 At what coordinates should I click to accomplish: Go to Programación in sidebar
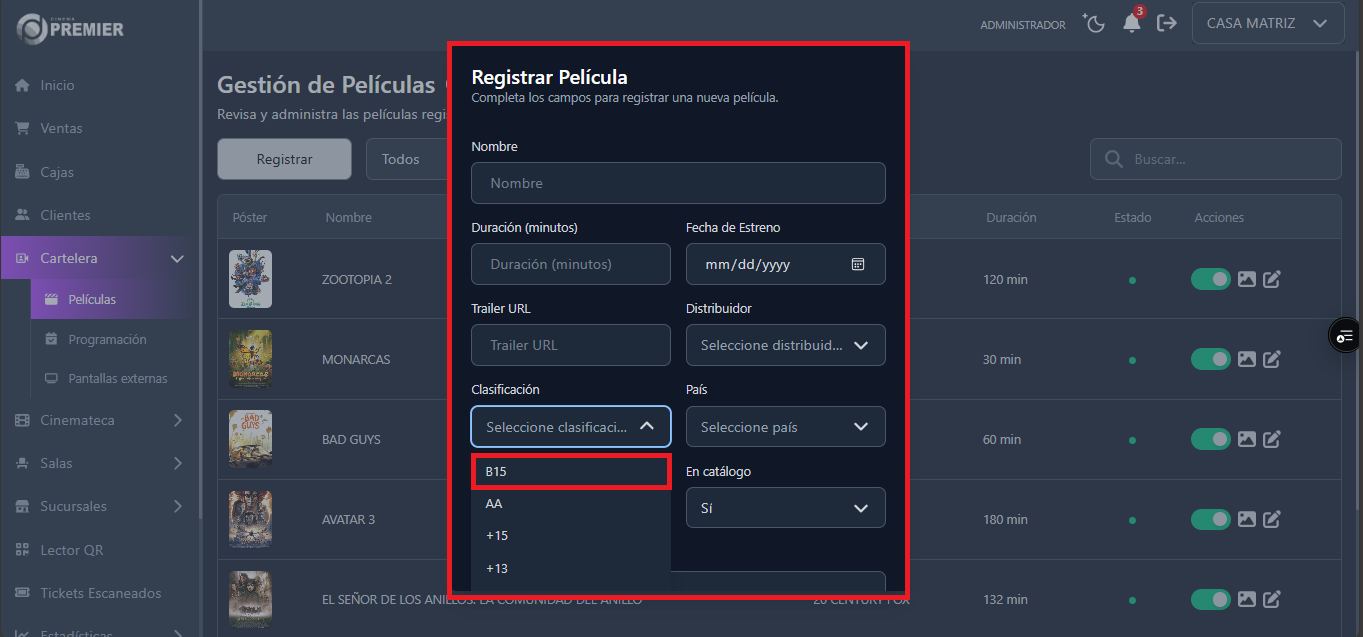coord(107,339)
